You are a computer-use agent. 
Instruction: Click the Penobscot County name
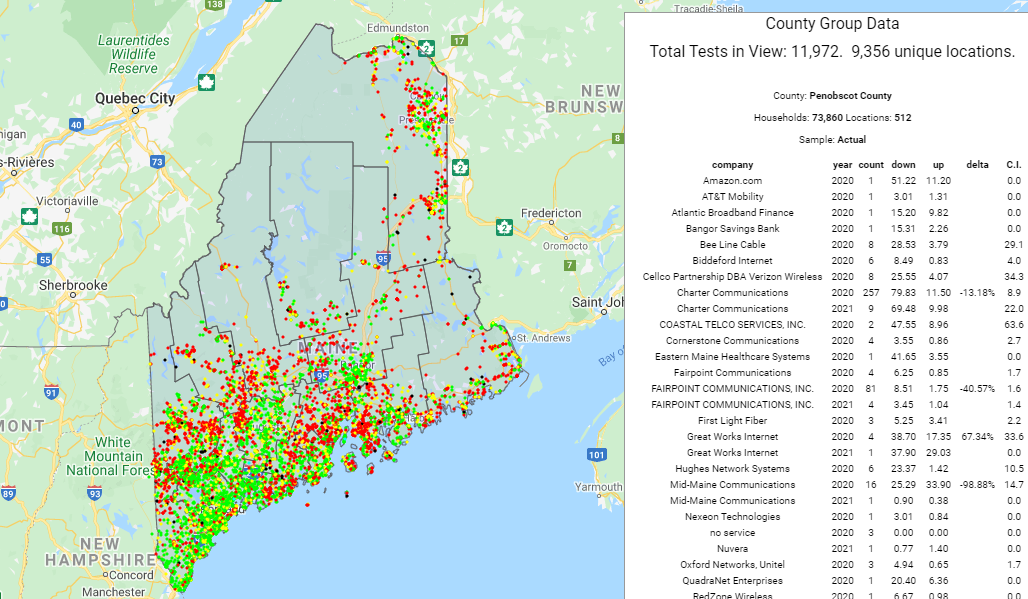(x=850, y=96)
